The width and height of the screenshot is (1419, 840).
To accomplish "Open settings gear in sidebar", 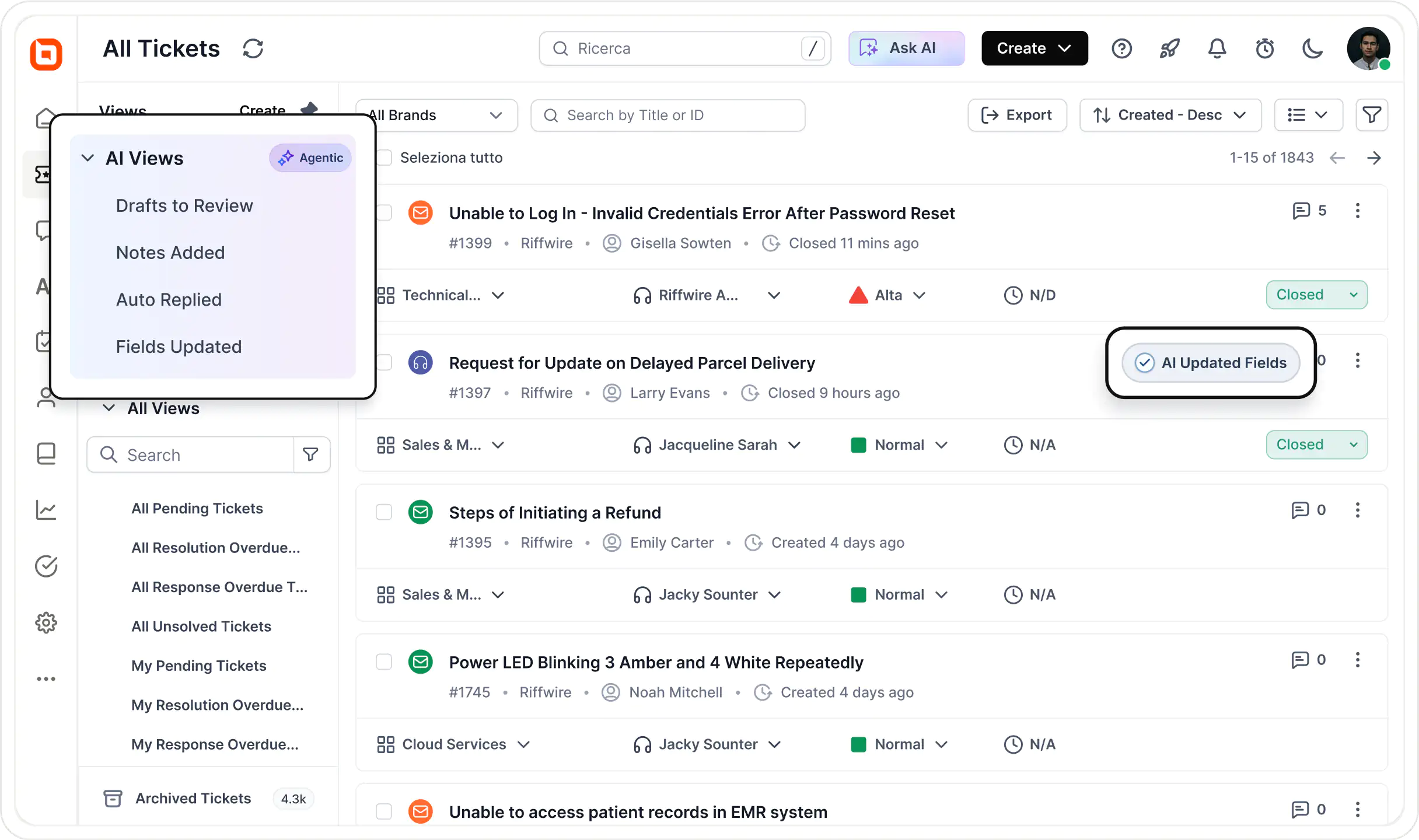I will [46, 622].
